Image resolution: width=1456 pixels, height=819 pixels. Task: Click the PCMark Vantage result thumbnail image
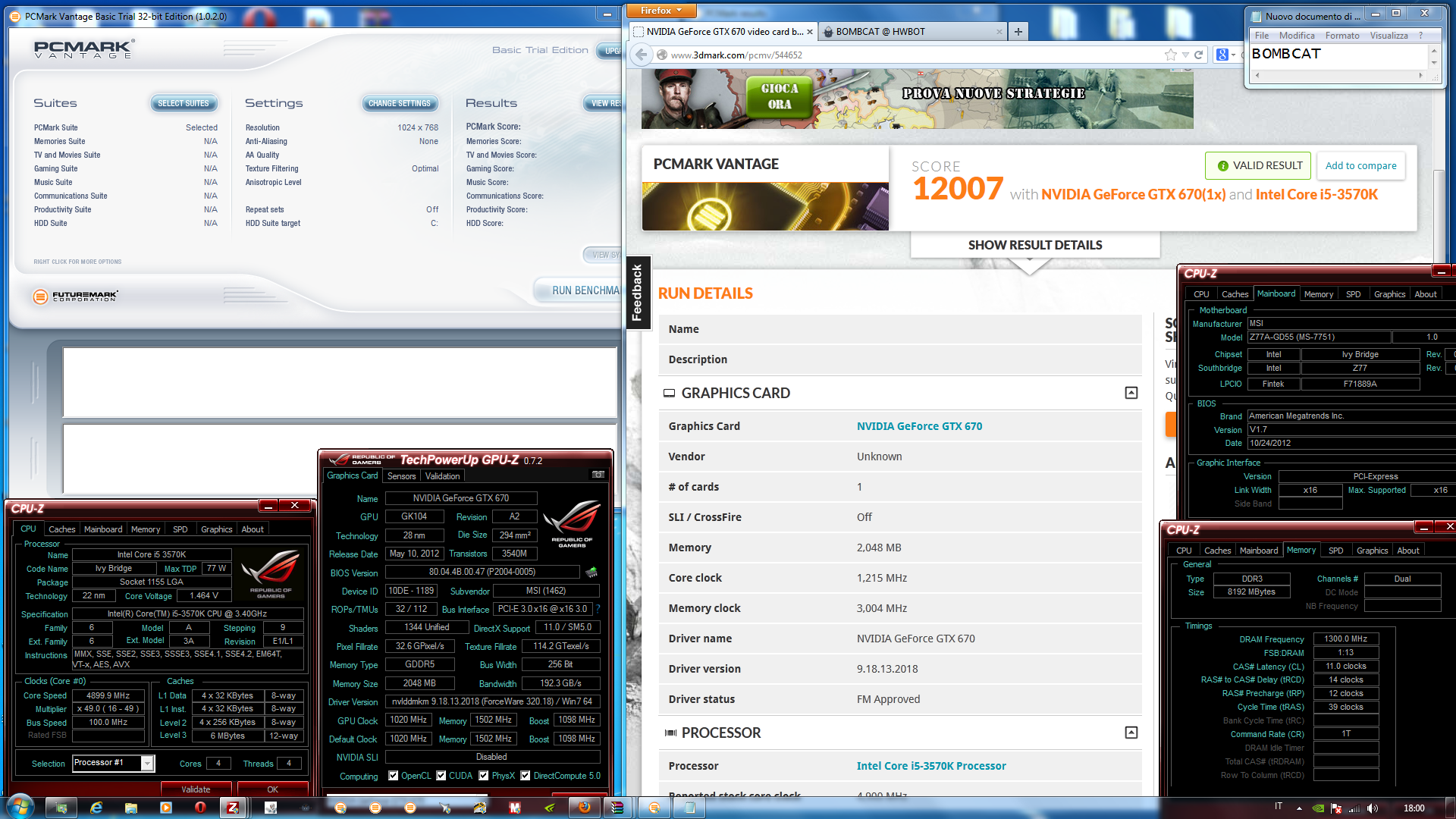pos(765,206)
